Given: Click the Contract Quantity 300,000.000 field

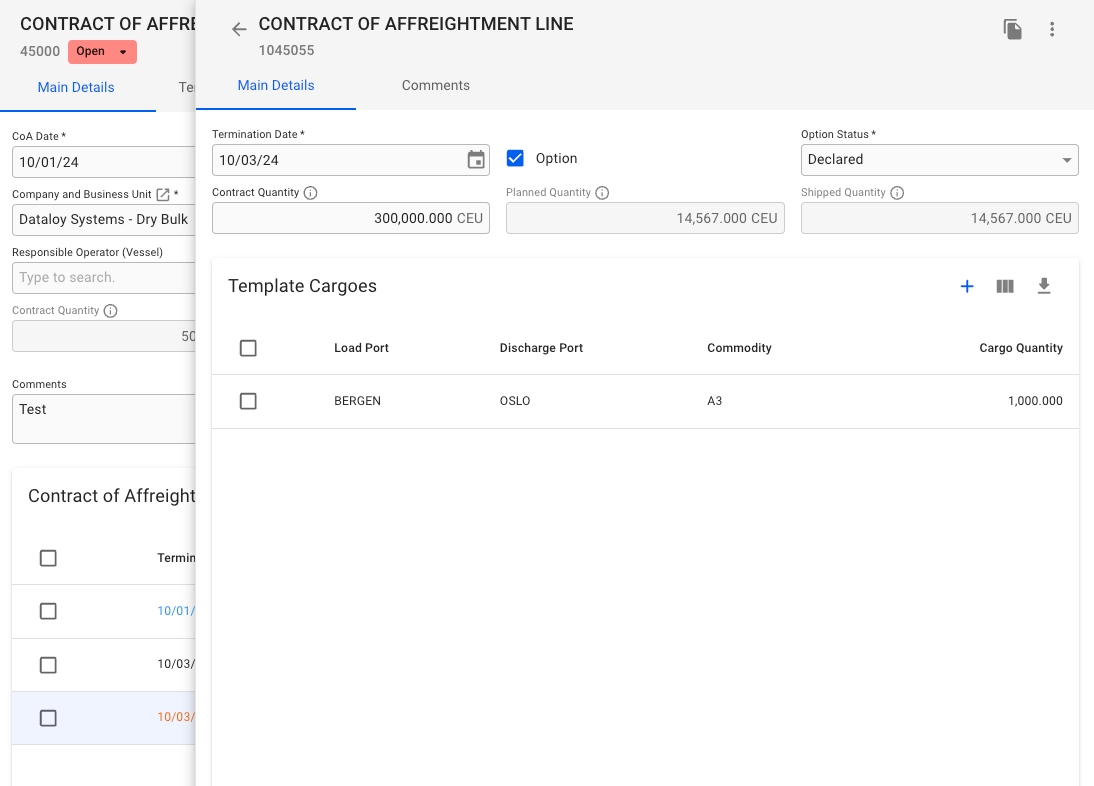Looking at the screenshot, I should (x=350, y=218).
